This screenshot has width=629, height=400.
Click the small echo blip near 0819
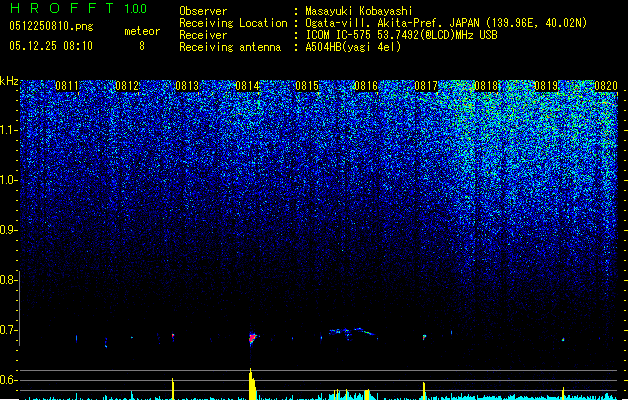coord(563,339)
